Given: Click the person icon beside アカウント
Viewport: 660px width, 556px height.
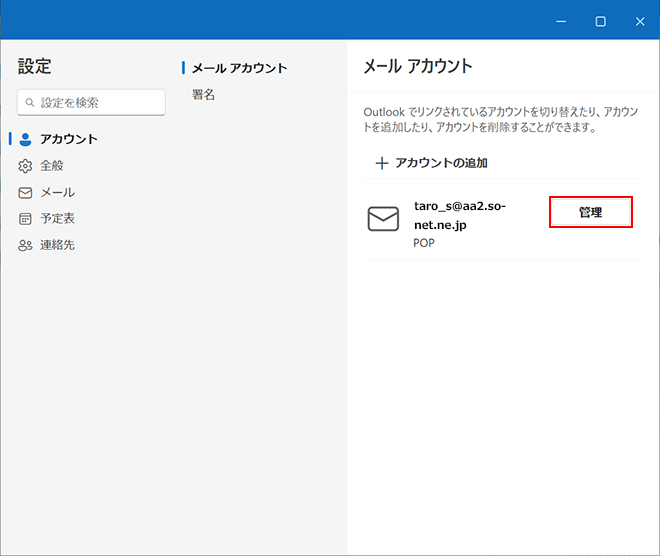Looking at the screenshot, I should point(26,139).
